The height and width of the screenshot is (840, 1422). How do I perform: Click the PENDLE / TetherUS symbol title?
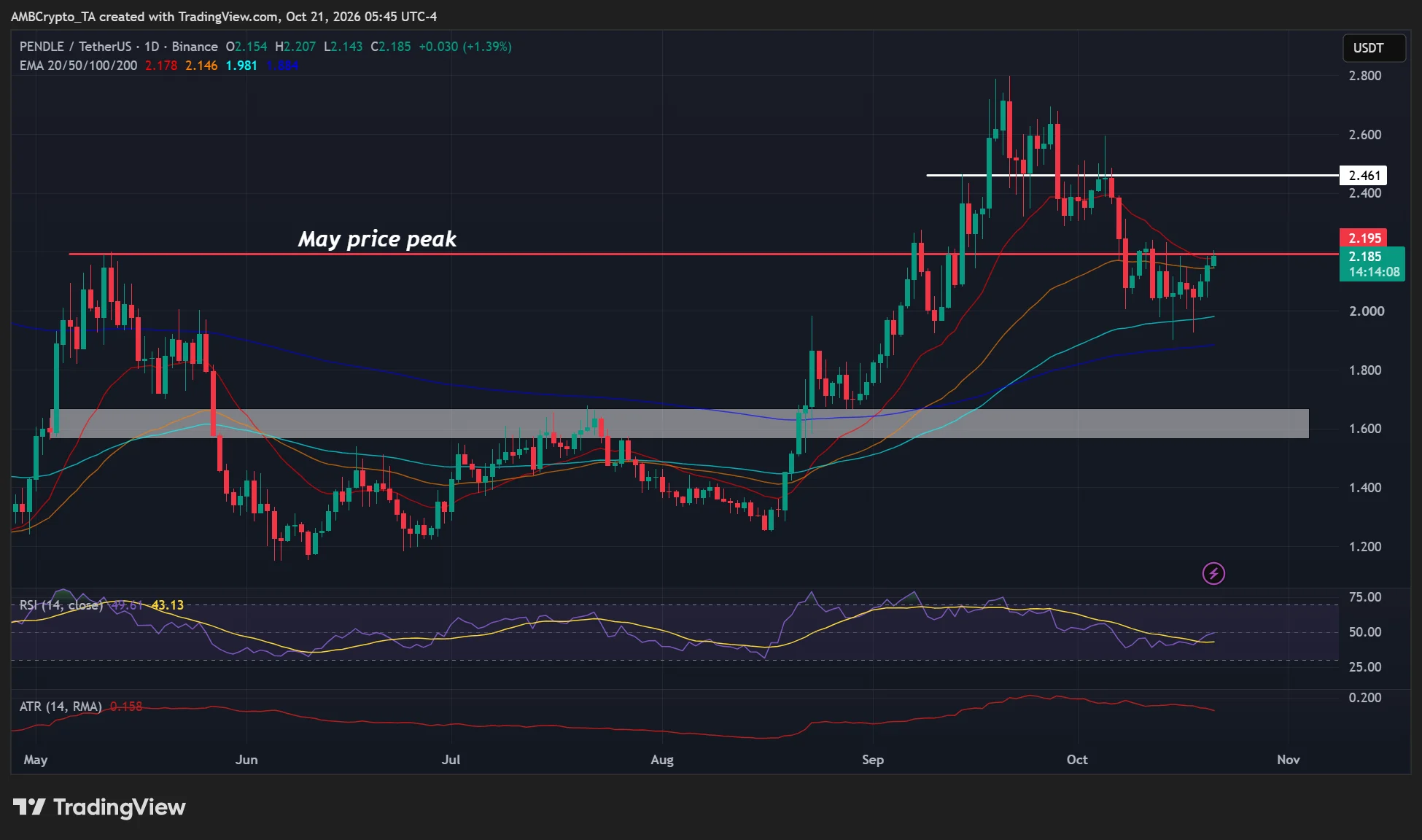pyautogui.click(x=75, y=47)
